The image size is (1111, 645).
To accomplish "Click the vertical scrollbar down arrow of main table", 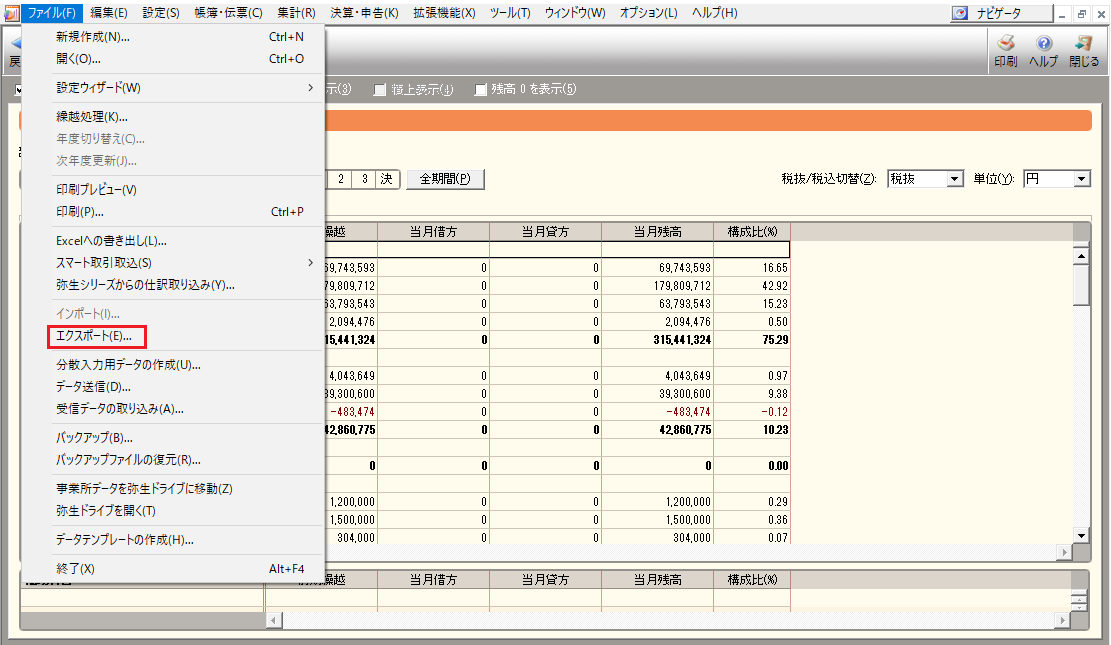I will coord(1080,536).
